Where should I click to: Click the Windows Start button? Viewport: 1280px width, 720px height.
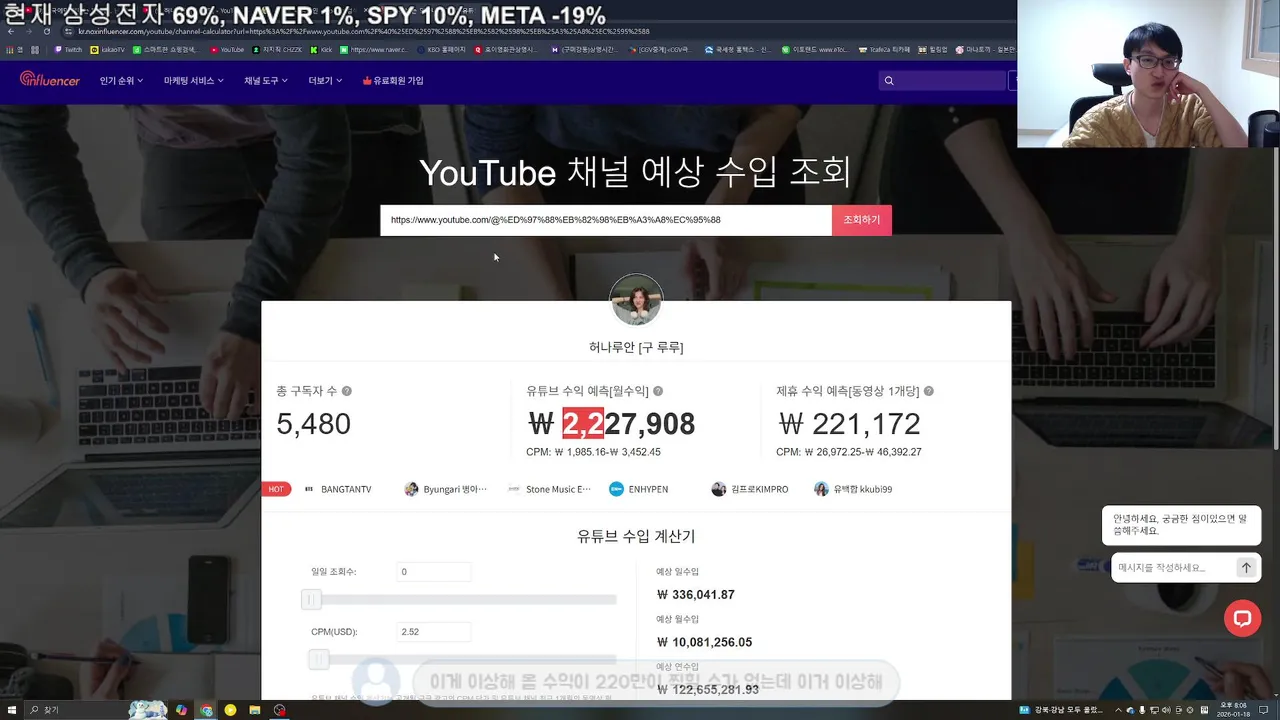tap(11, 710)
